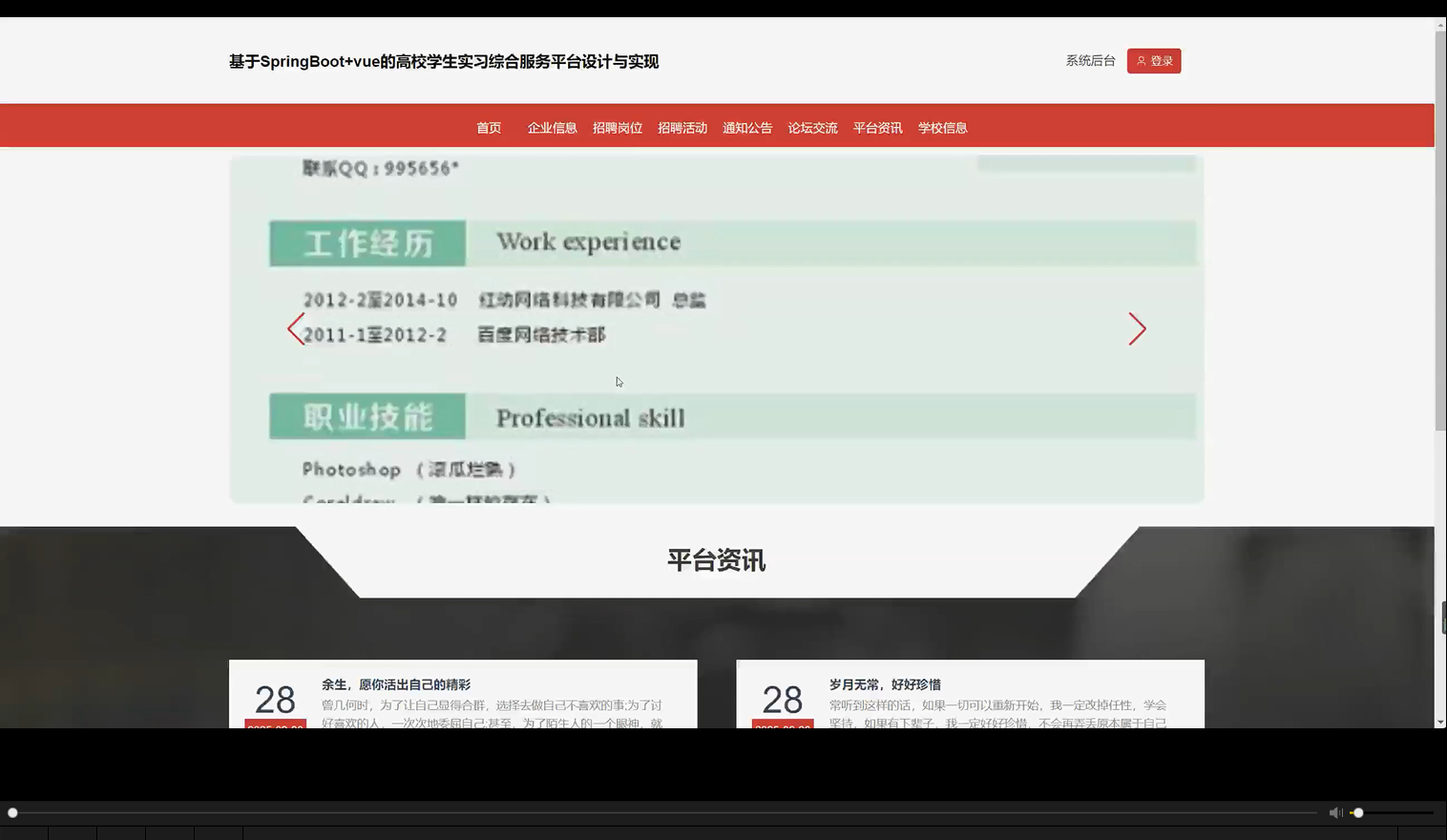Click the 平台资讯 section heading
Viewport: 1447px width, 840px height.
pyautogui.click(x=716, y=560)
